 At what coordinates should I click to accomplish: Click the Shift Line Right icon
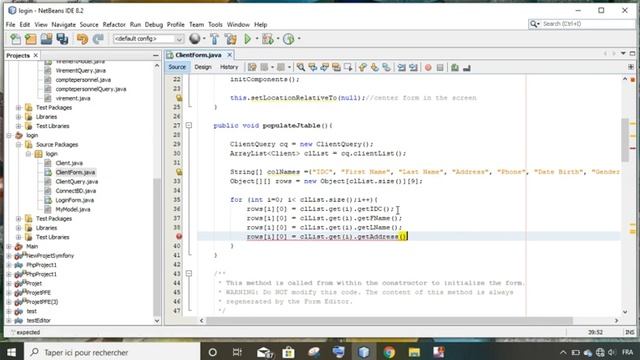point(413,67)
